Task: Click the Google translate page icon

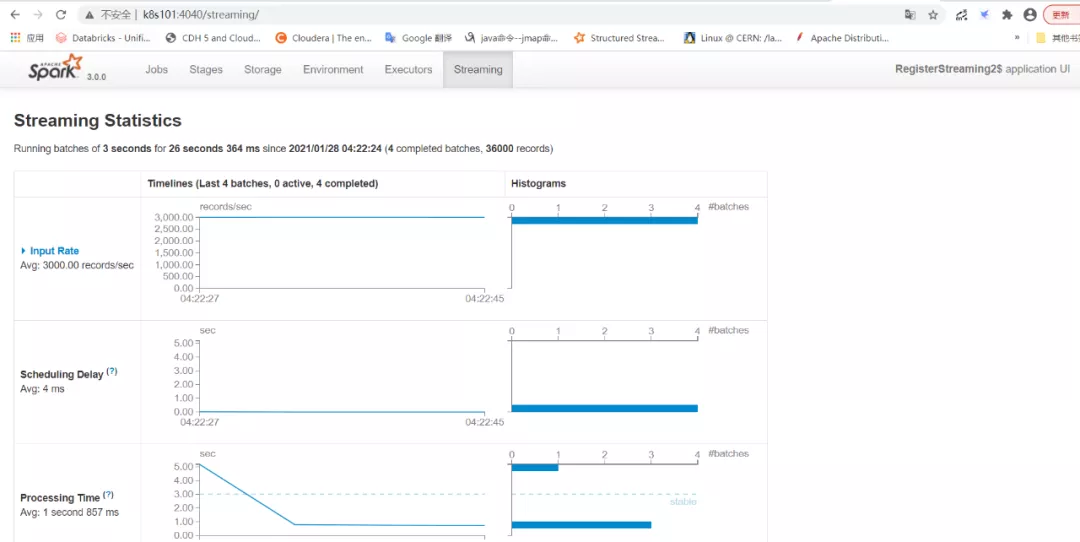Action: point(909,15)
